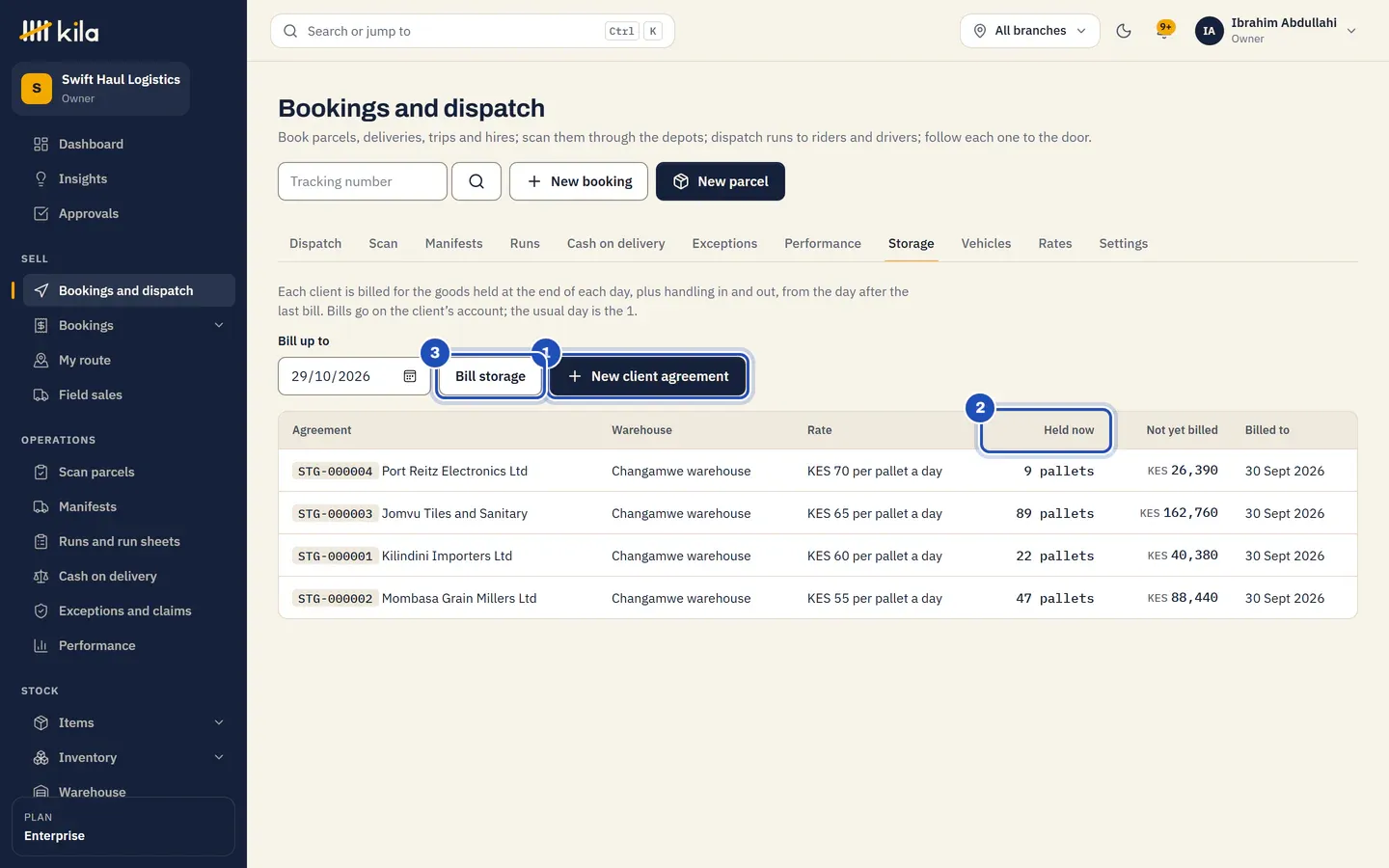Click the New parcel button
The width and height of the screenshot is (1389, 868).
coord(721,181)
